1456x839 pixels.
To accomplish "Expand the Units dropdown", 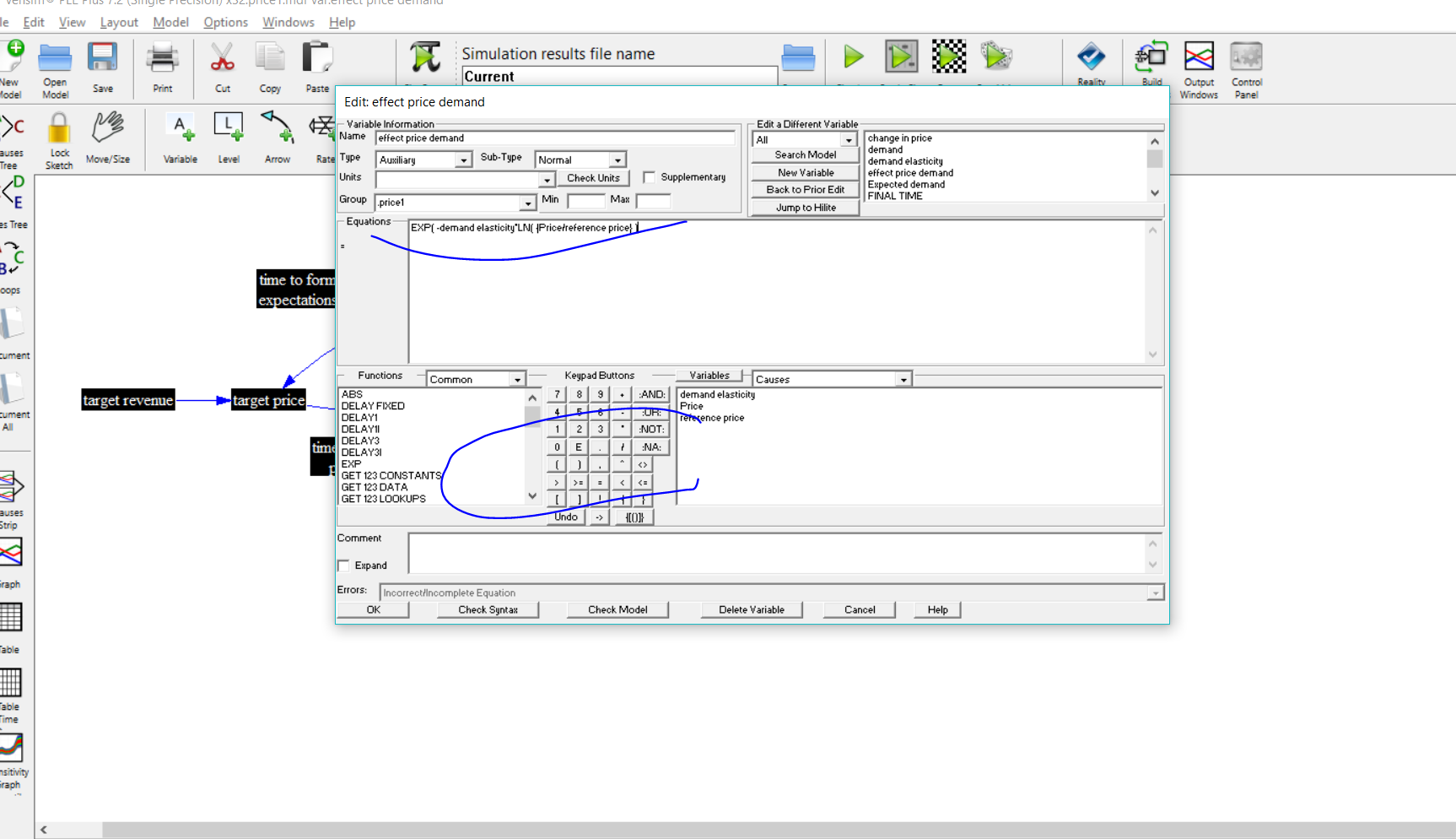I will [547, 180].
